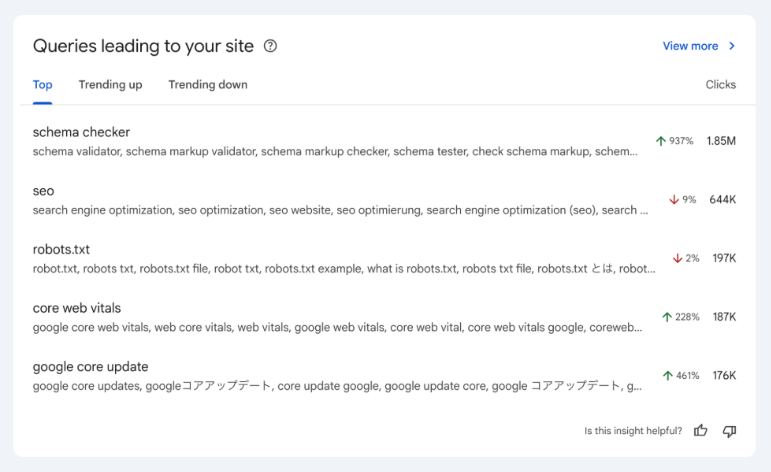This screenshot has width=771, height=472.
Task: Switch to the Trending down tab
Action: (x=207, y=85)
